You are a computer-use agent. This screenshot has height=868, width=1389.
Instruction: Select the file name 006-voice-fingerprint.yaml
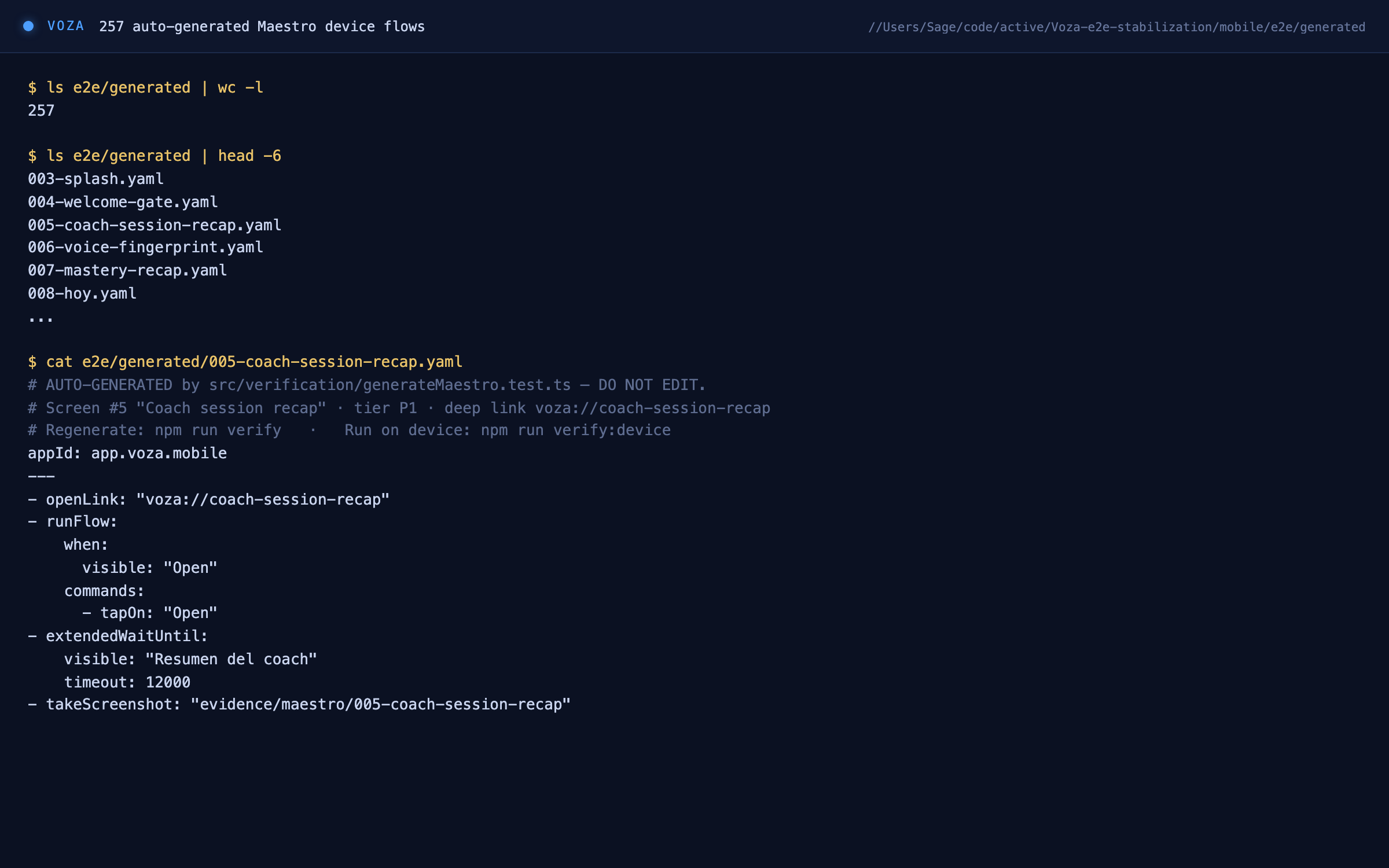[145, 247]
